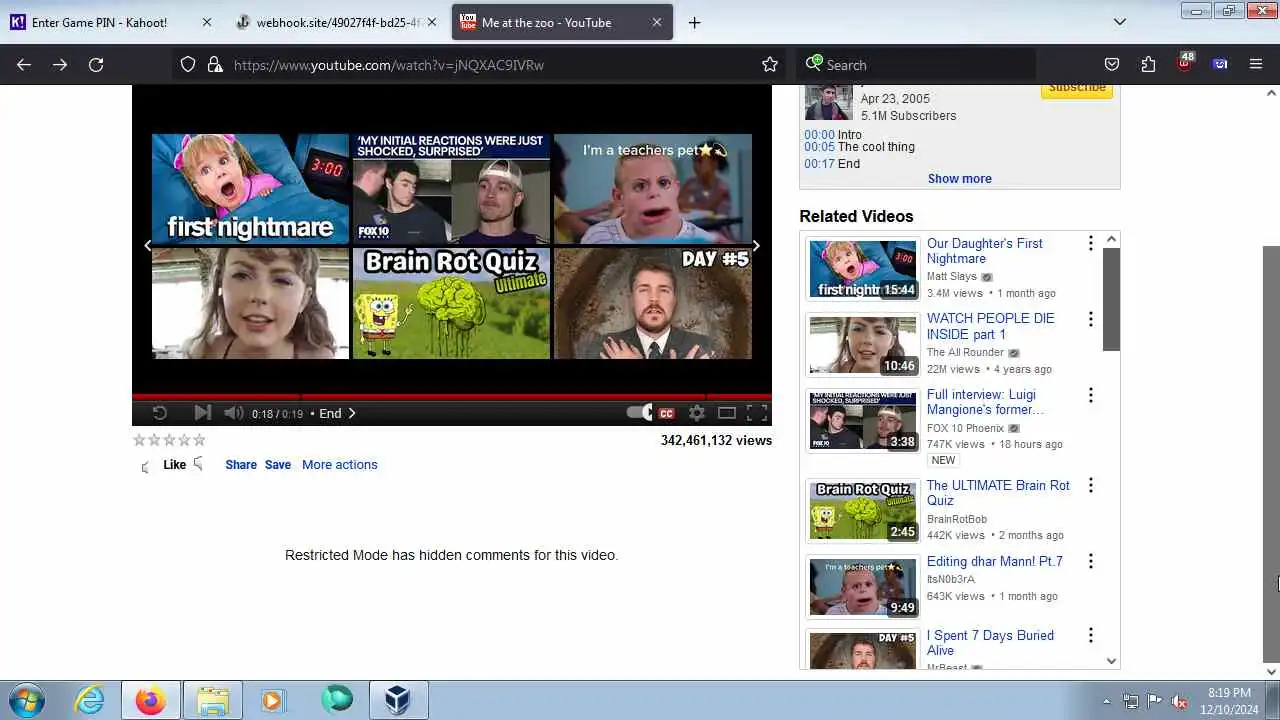Open the More actions menu
The width and height of the screenshot is (1280, 720).
pos(340,465)
